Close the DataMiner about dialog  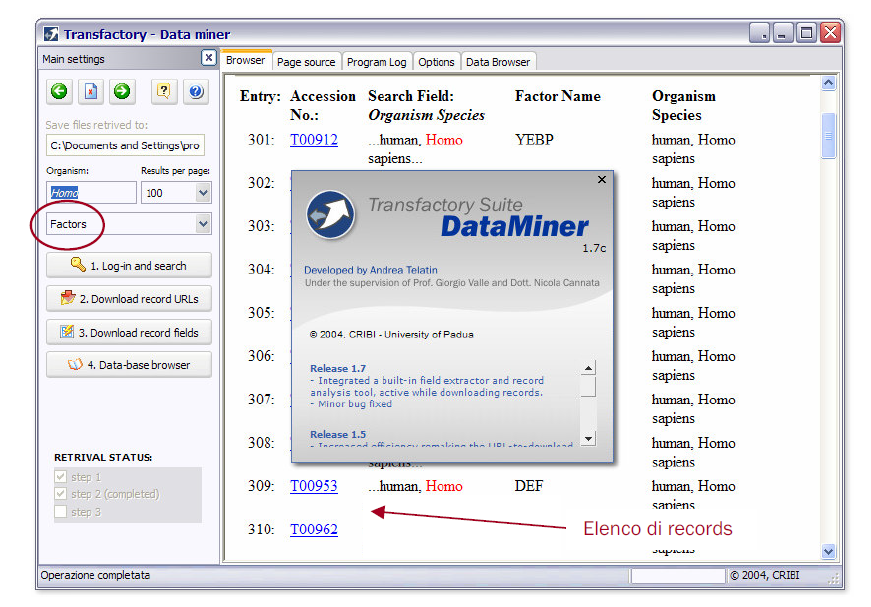(602, 179)
